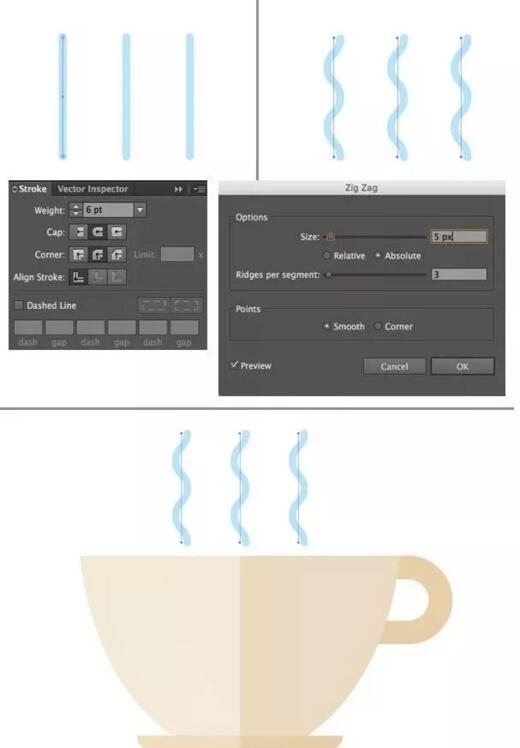Click the dash alignment preserve icon
Screen dimensions: 520x748
(154, 305)
